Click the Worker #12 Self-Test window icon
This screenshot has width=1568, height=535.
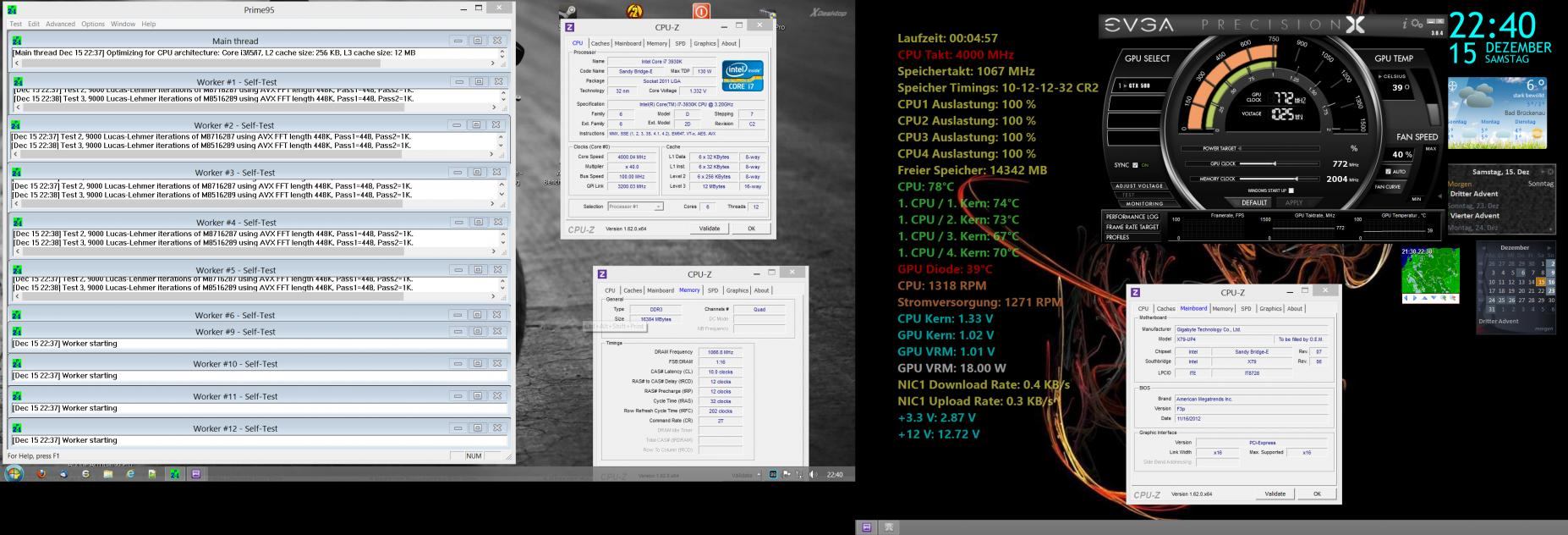pyautogui.click(x=17, y=427)
